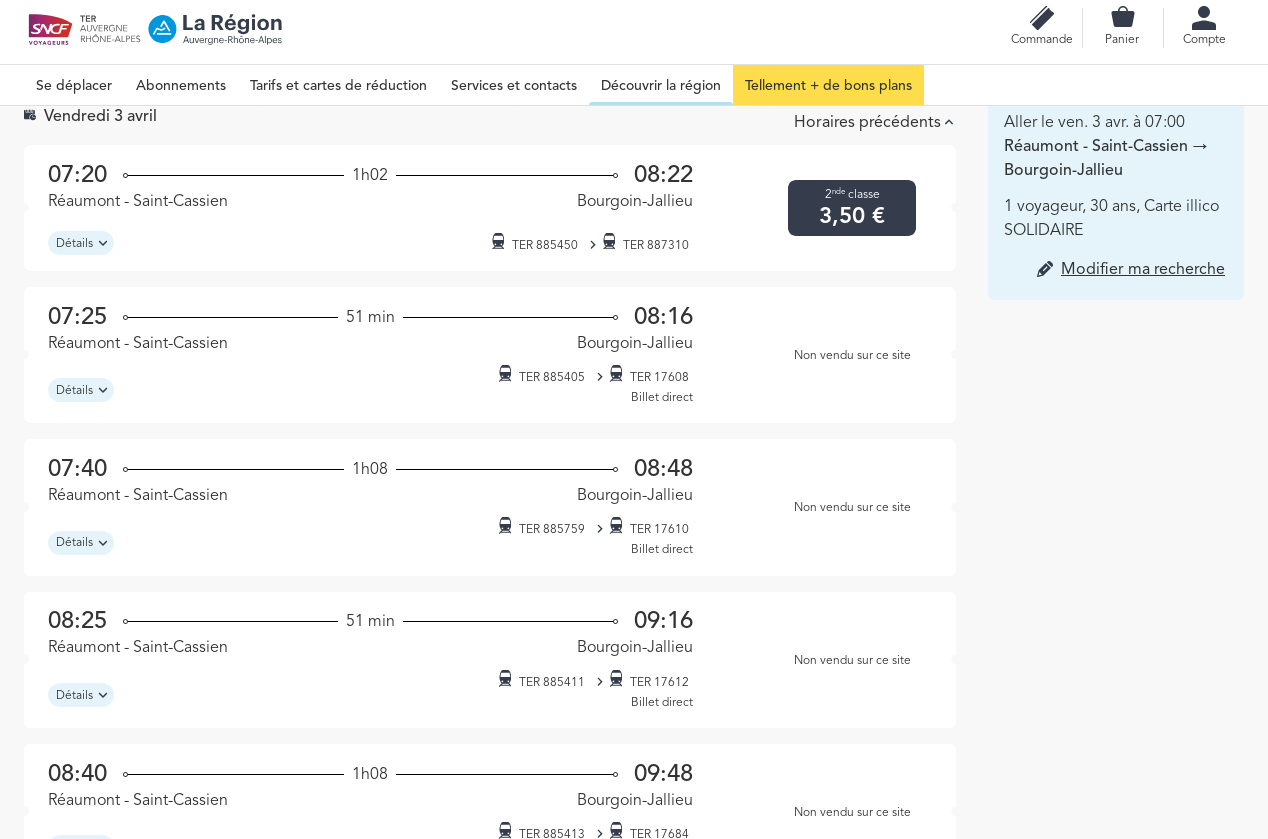Expand Détails for the 08:25 departure

[81, 695]
